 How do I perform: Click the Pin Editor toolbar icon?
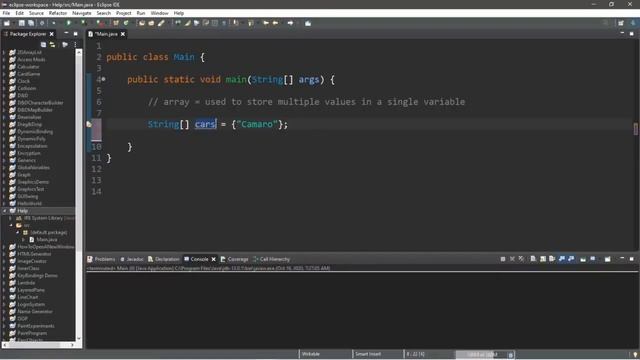tap(308, 23)
